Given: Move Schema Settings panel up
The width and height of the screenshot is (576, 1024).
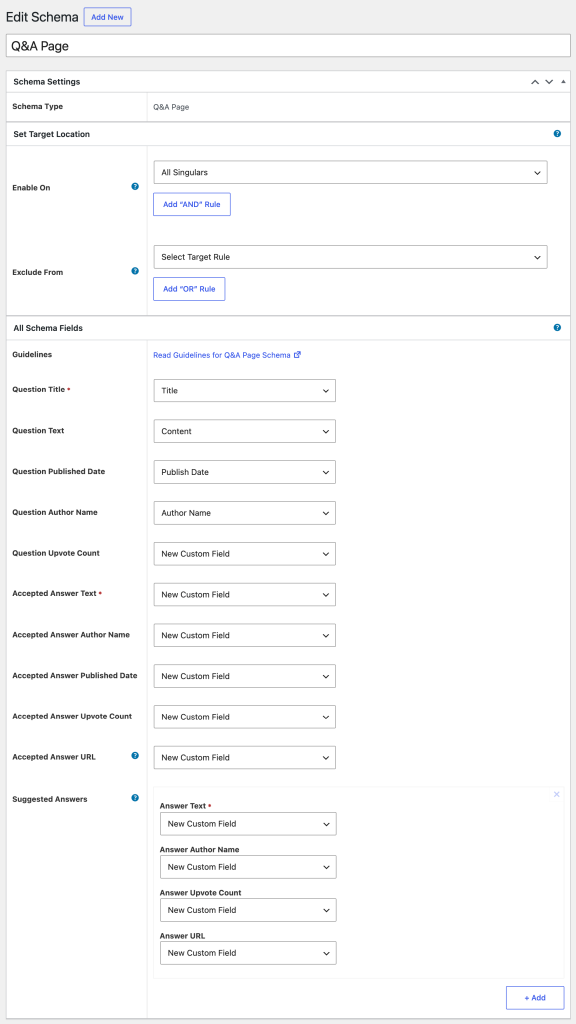Looking at the screenshot, I should coord(535,82).
